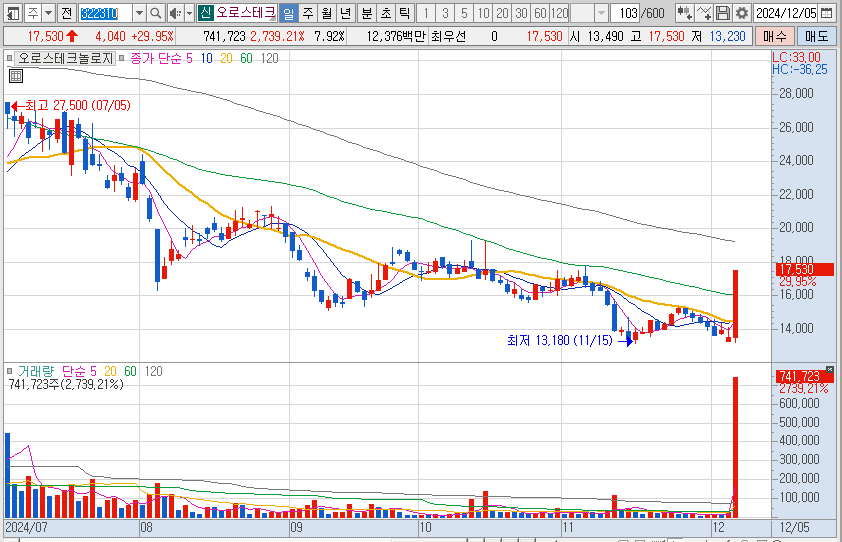Image resolution: width=842 pixels, height=542 pixels.
Task: Click the 2024/07 date axis label
Action: pyautogui.click(x=26, y=527)
